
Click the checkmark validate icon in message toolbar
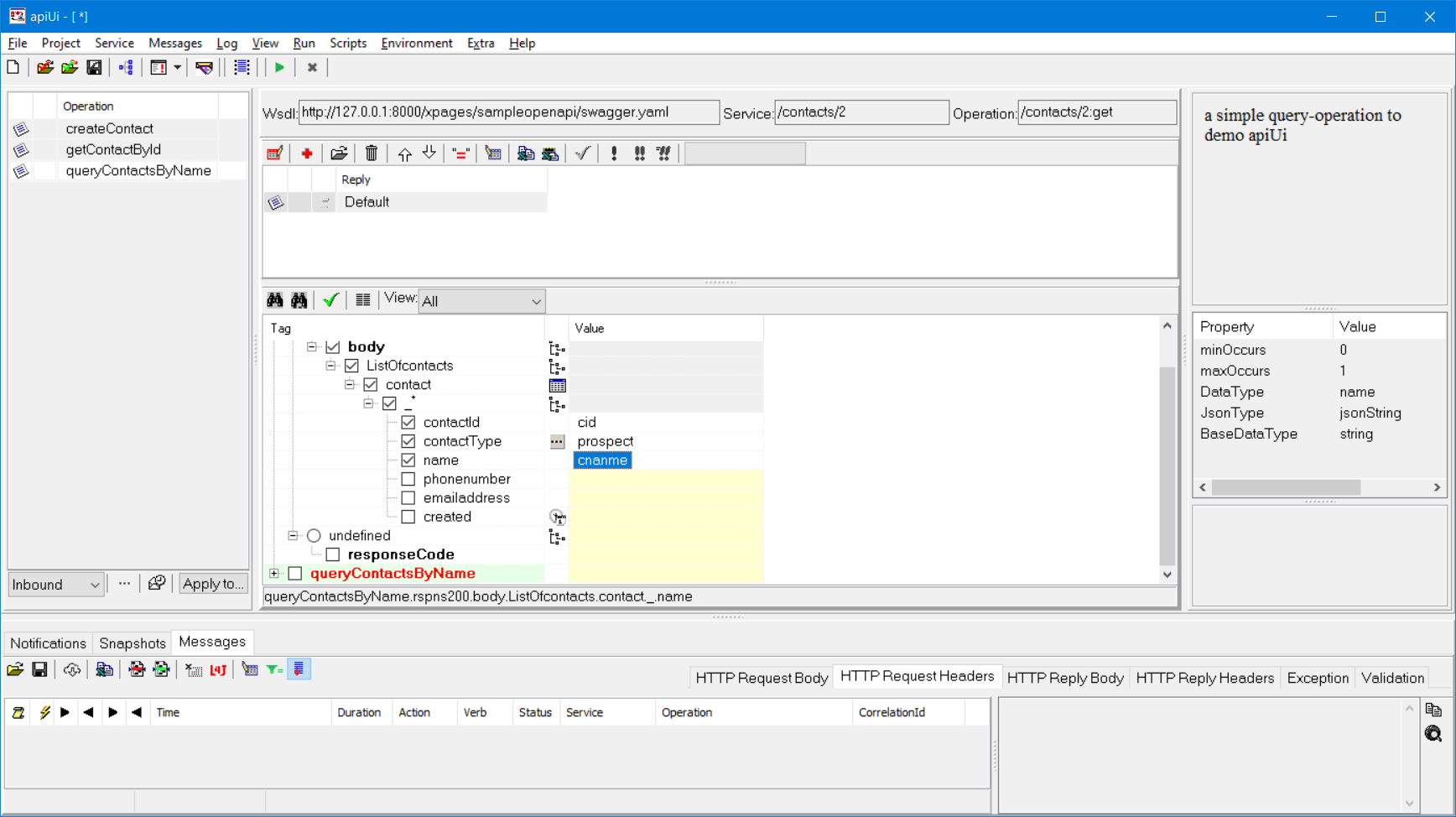coord(582,154)
